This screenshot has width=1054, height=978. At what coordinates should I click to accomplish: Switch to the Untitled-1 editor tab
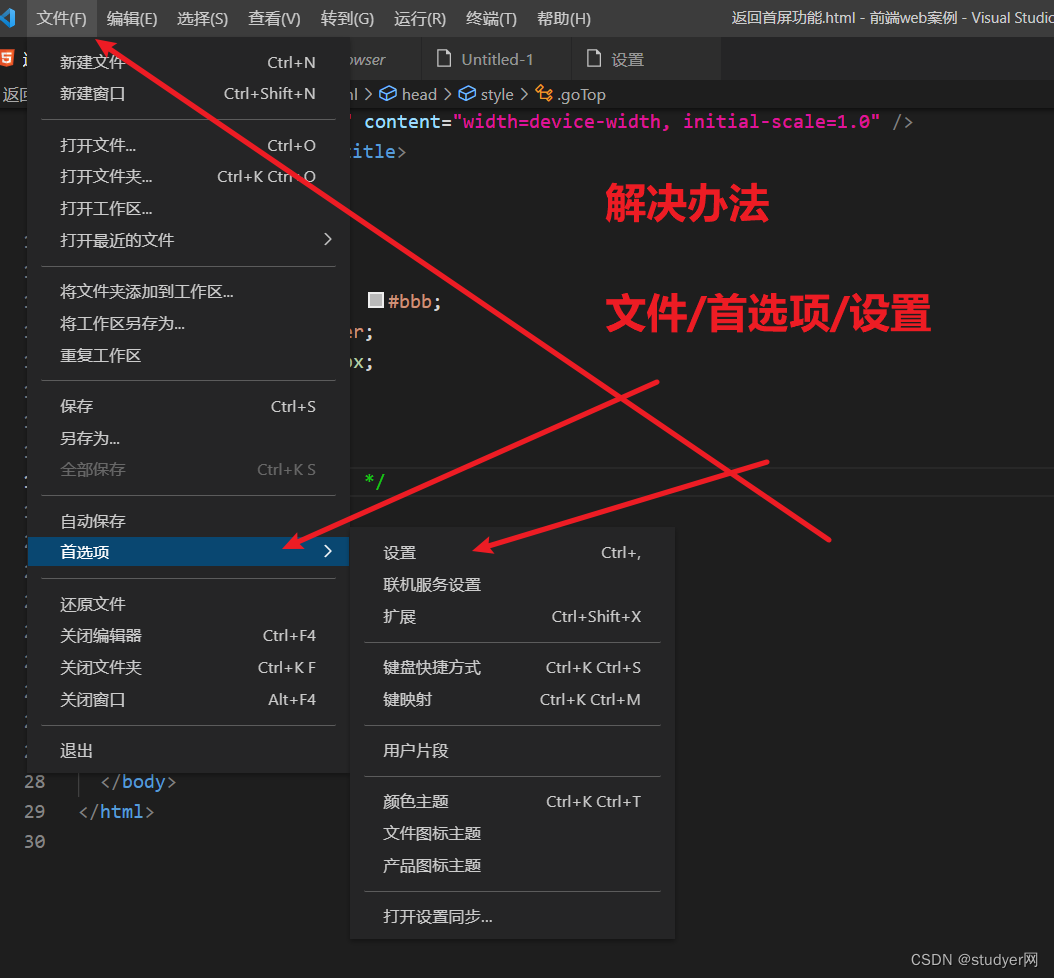(497, 59)
